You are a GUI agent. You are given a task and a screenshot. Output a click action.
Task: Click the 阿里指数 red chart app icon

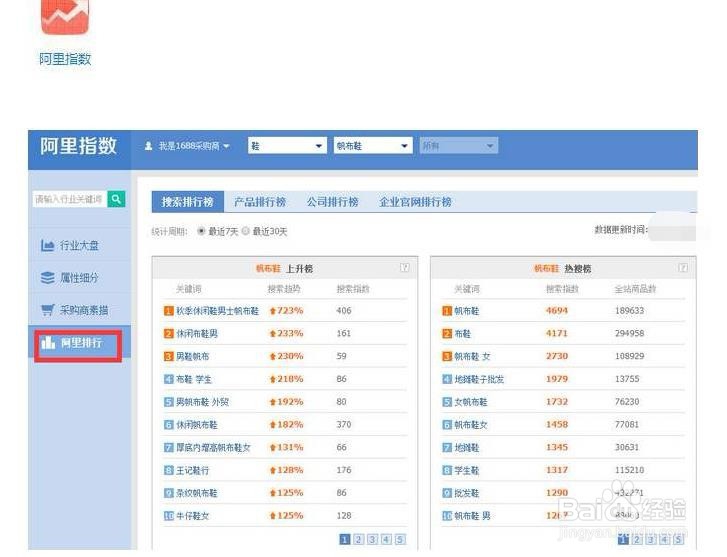click(65, 17)
